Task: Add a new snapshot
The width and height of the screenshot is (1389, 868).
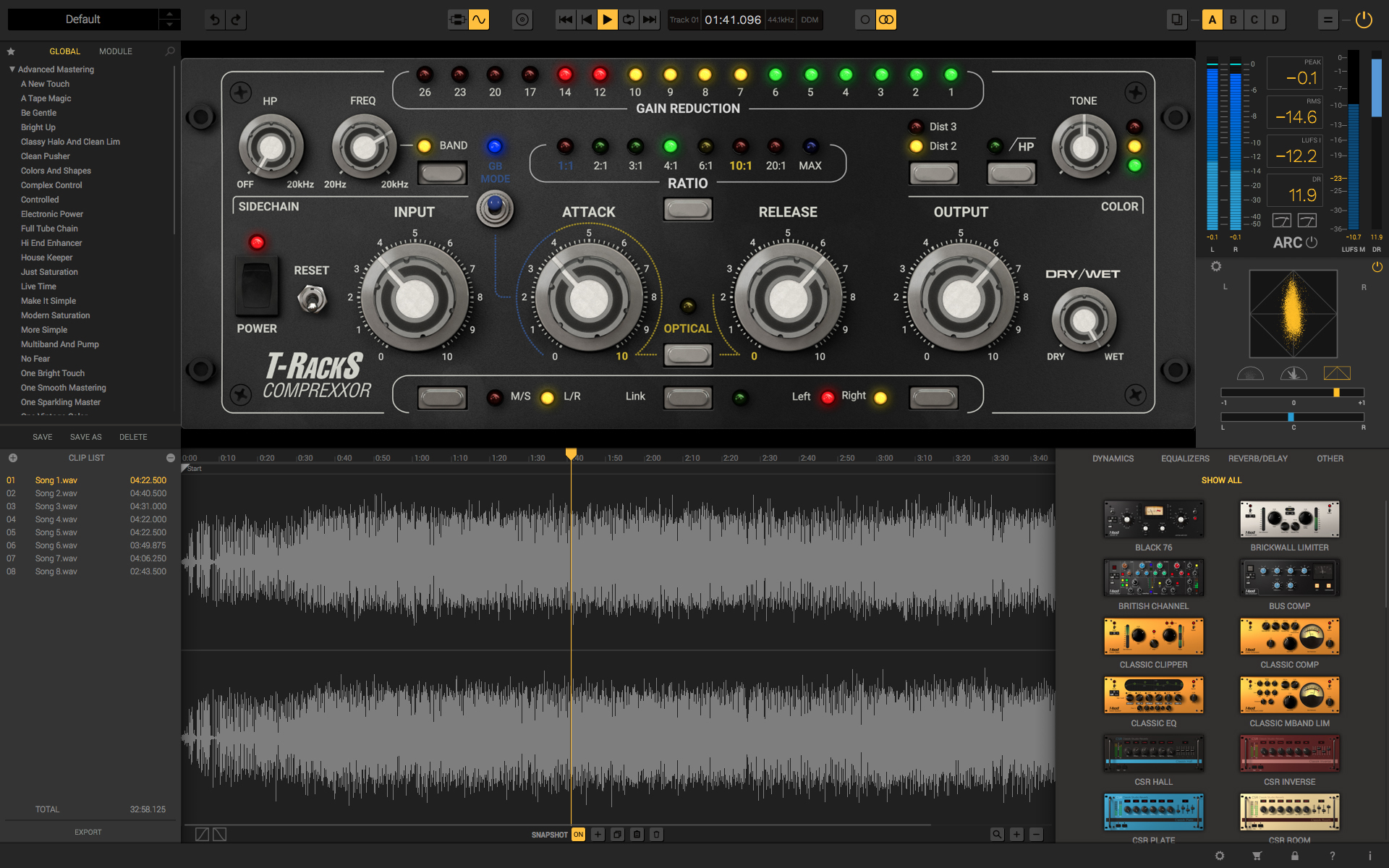Action: coord(598,834)
